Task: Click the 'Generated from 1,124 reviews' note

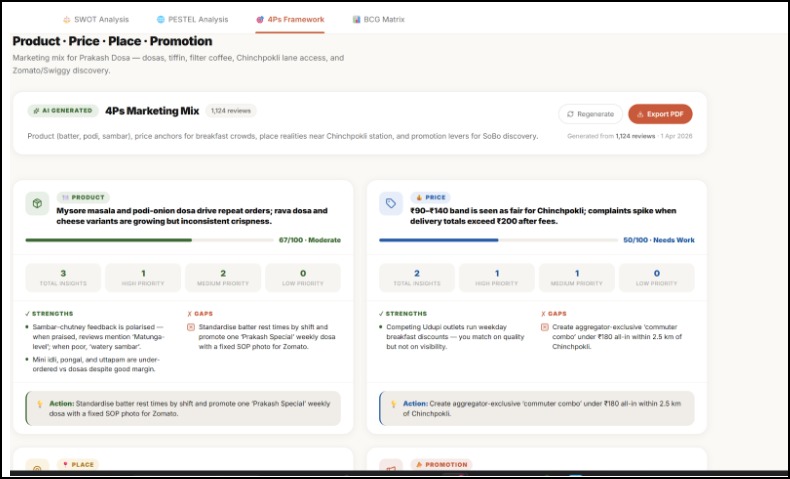Action: 630,136
